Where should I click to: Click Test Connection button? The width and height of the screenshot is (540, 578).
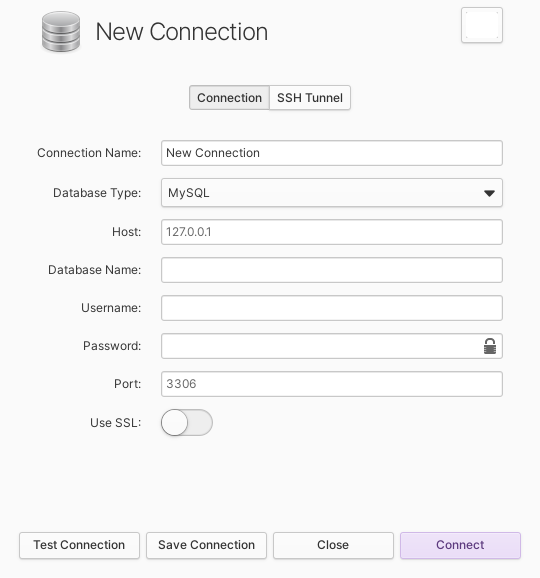click(79, 545)
